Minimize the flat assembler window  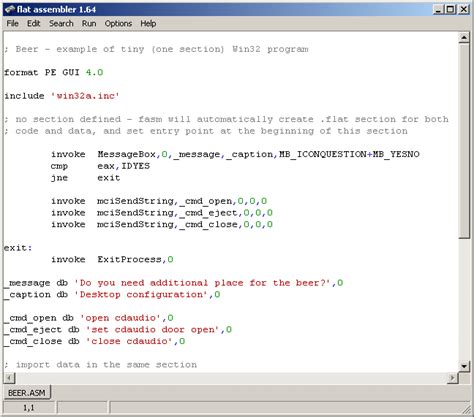(439, 9)
